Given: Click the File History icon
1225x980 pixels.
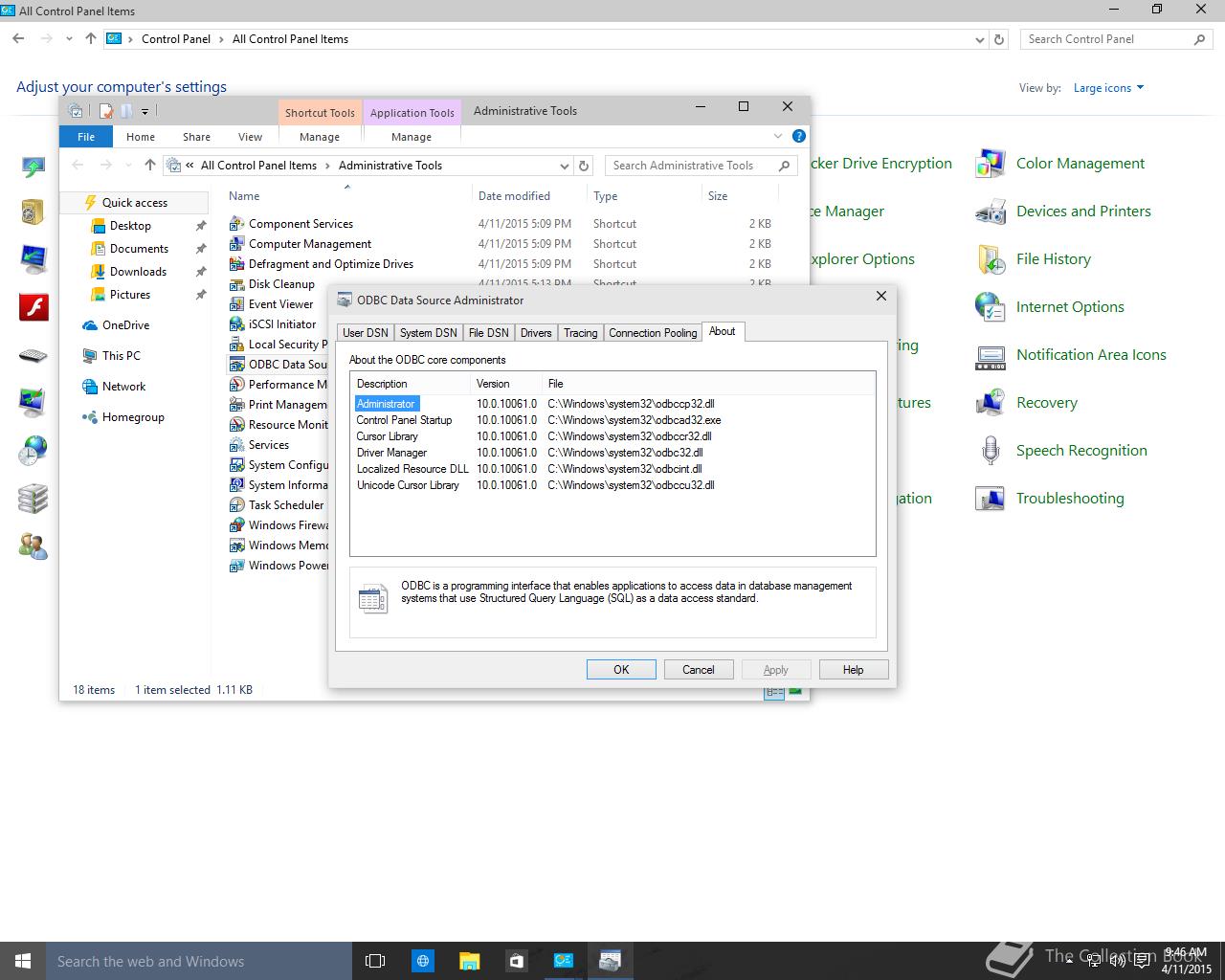Looking at the screenshot, I should pos(990,259).
